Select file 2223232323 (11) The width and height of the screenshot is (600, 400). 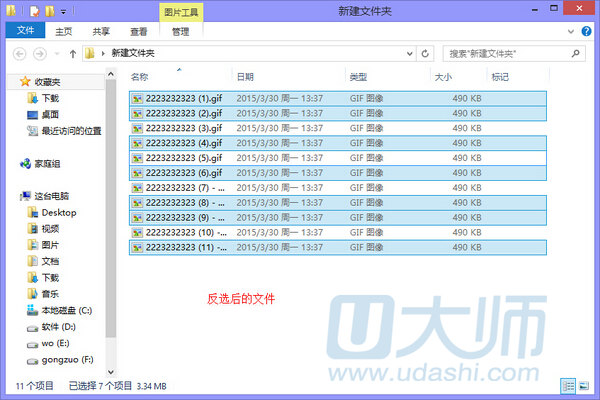tap(338, 248)
